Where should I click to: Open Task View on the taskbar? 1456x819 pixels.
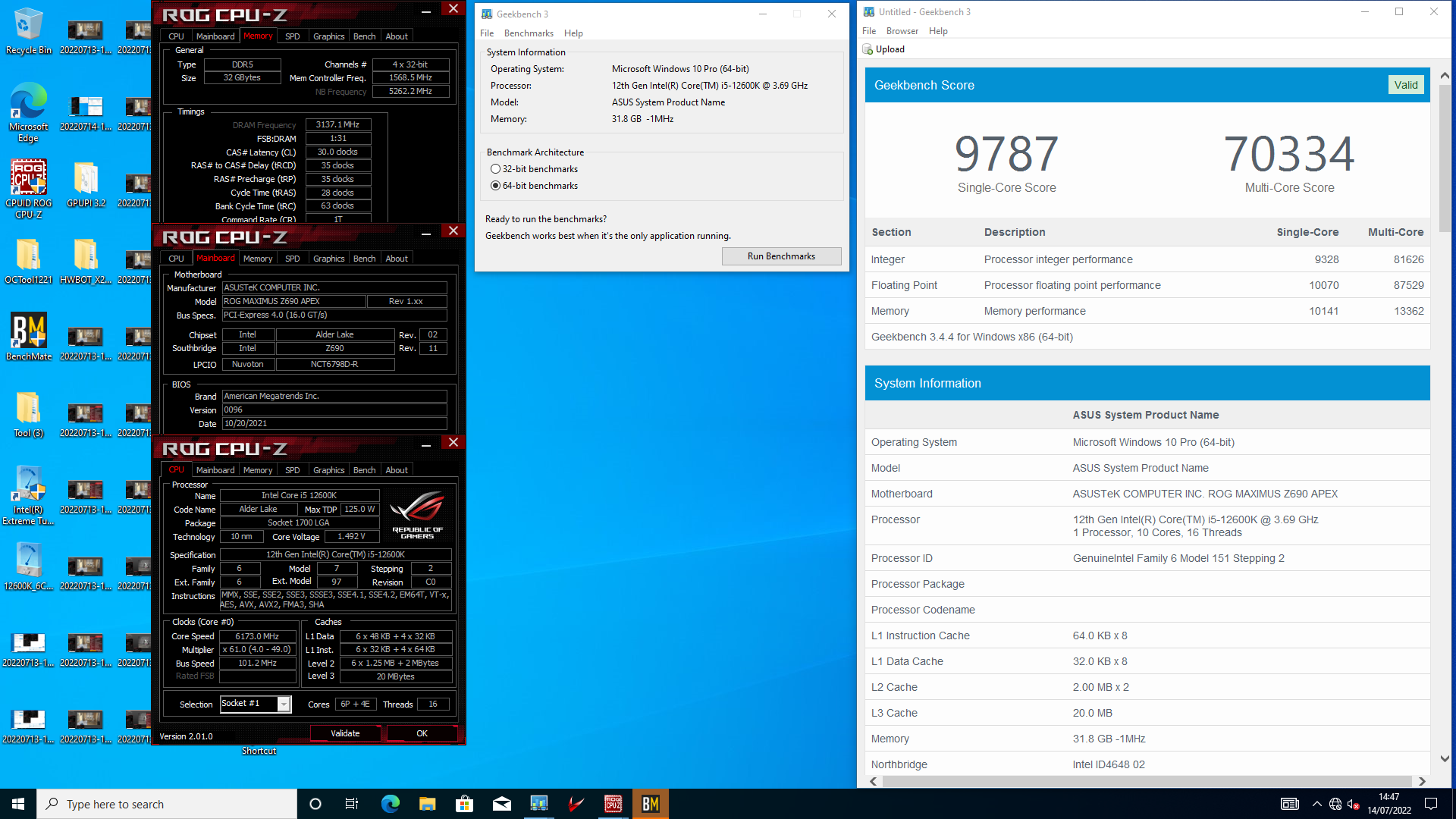point(352,804)
